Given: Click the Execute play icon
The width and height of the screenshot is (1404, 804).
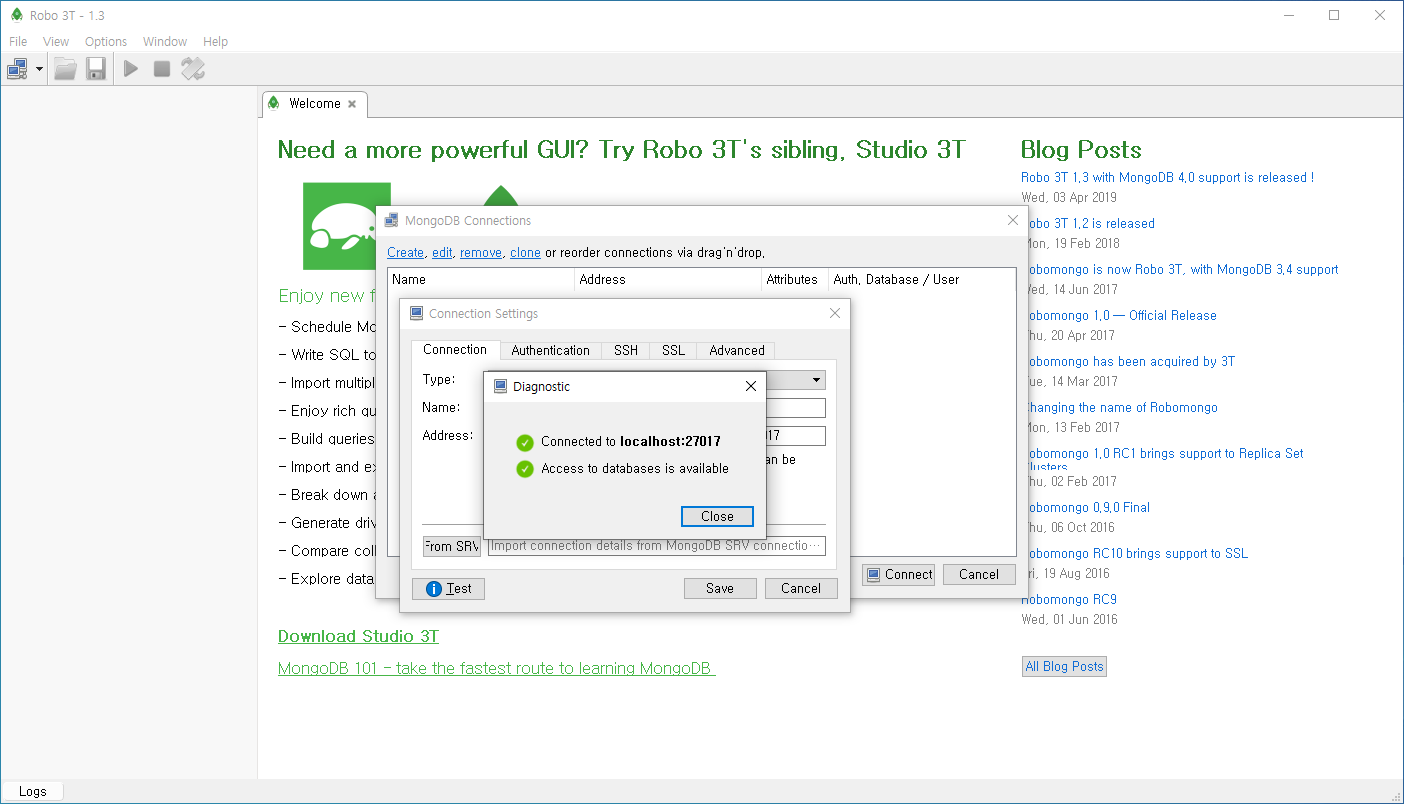Looking at the screenshot, I should click(x=131, y=69).
